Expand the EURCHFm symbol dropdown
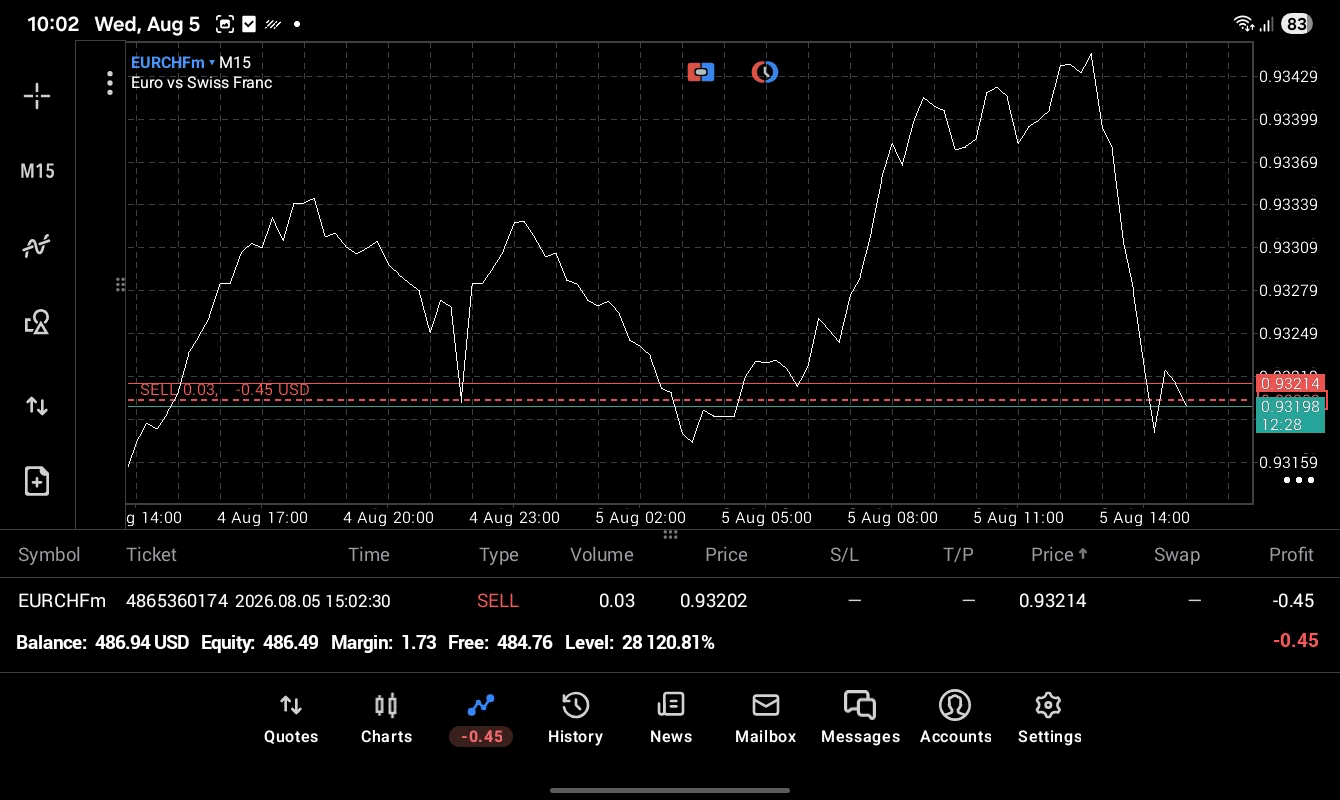Screen dimensions: 1340x800 [x=173, y=62]
